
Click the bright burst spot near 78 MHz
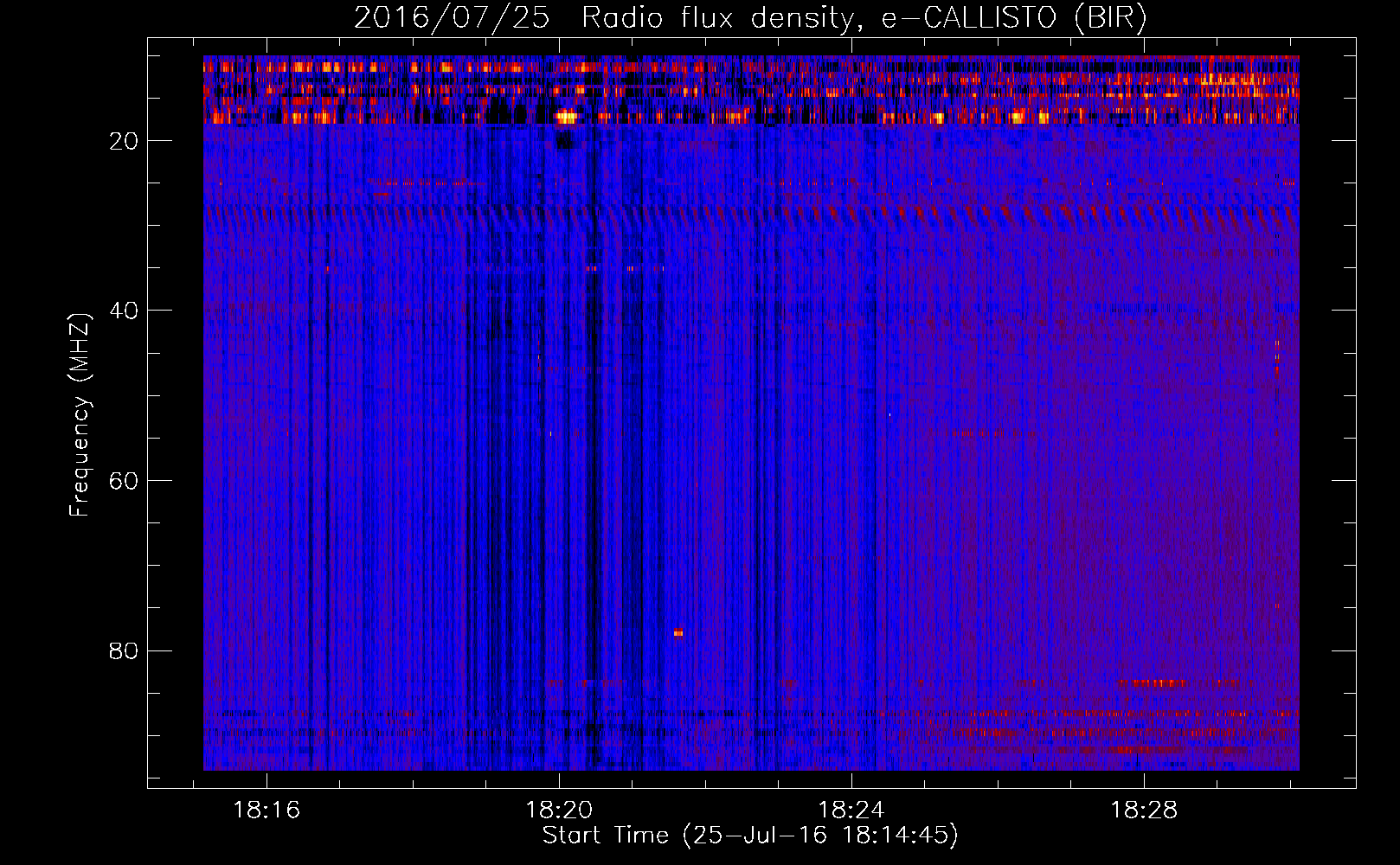pos(678,632)
